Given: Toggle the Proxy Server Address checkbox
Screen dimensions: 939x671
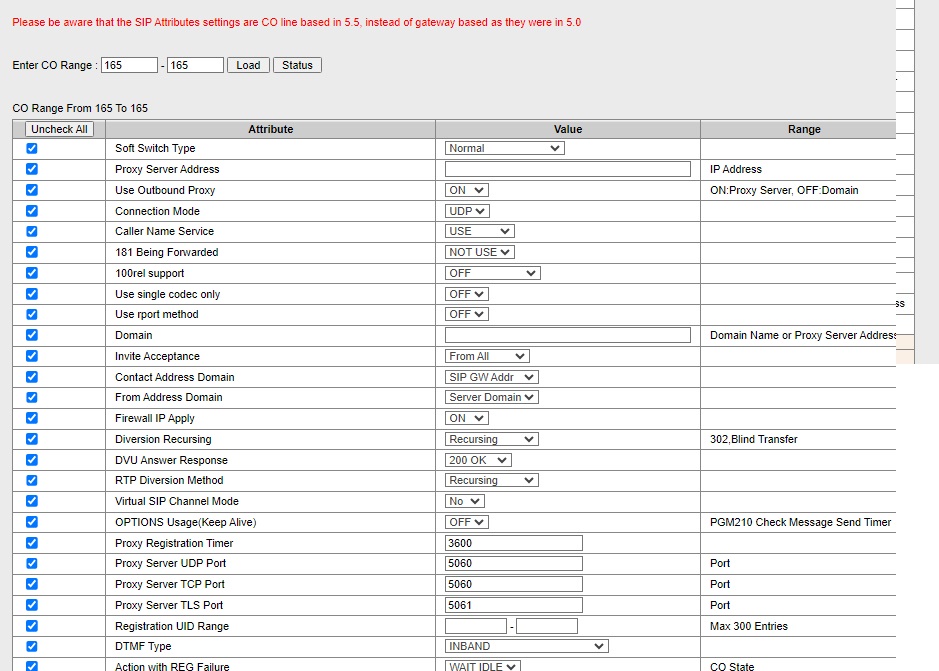Looking at the screenshot, I should [x=32, y=169].
